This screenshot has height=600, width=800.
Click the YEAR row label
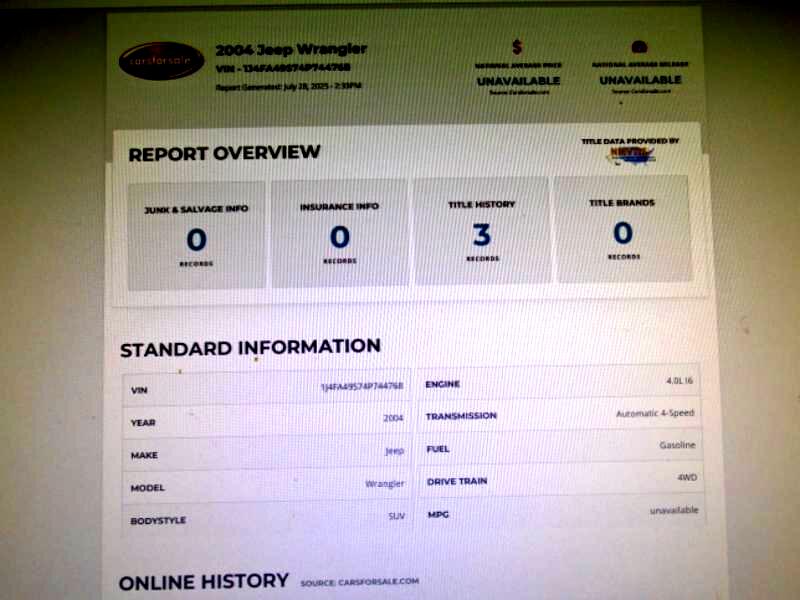143,422
